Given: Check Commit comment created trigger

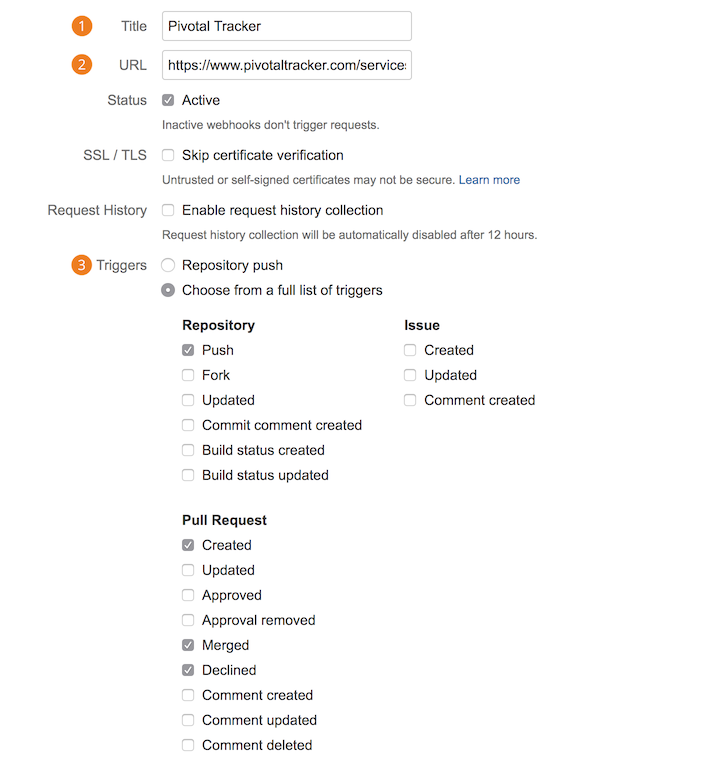Looking at the screenshot, I should [188, 425].
